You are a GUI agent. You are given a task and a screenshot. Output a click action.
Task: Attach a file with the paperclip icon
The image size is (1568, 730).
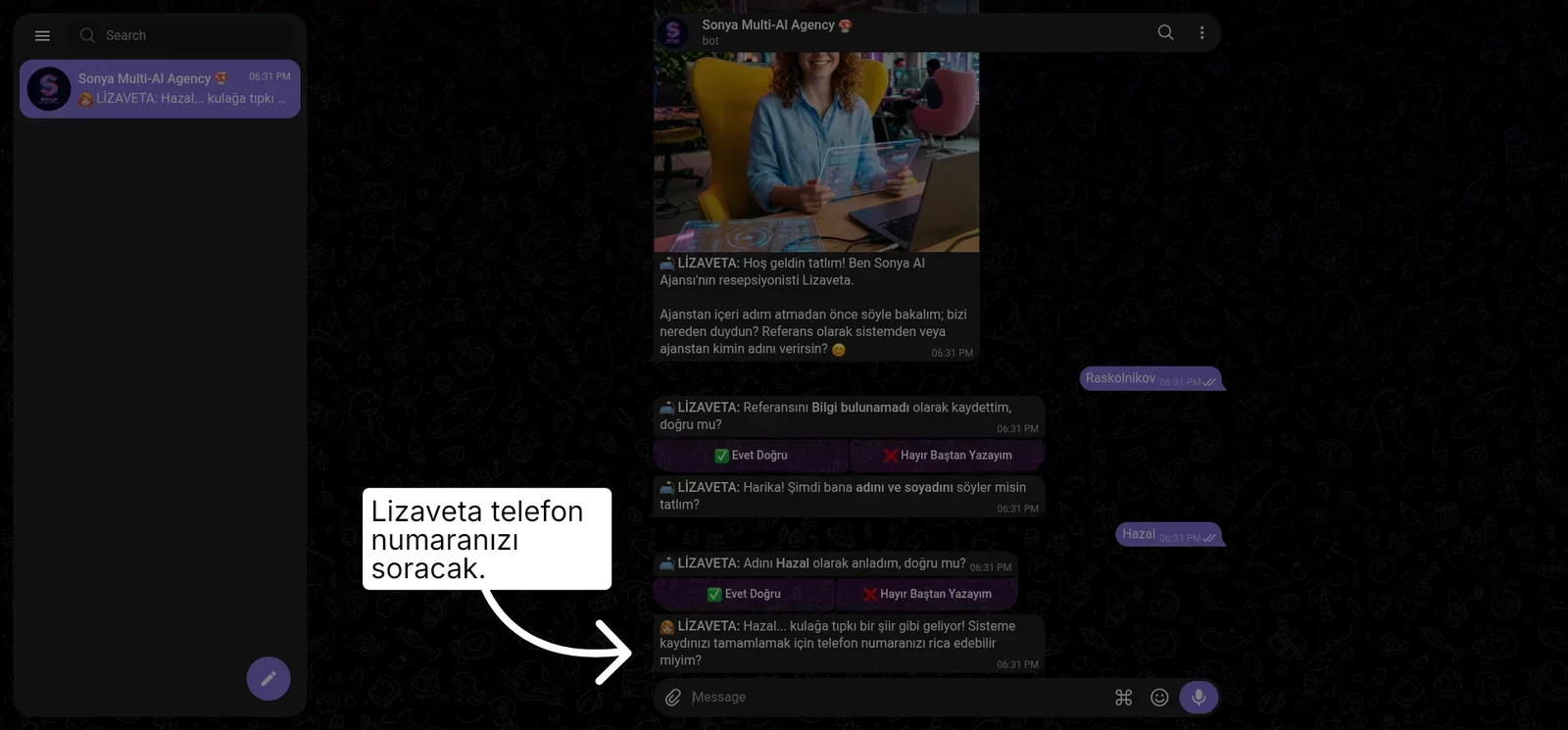(x=673, y=697)
